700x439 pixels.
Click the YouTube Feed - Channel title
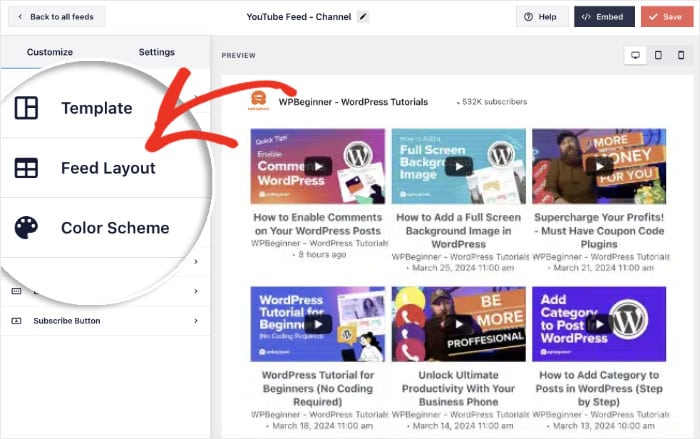[299, 17]
